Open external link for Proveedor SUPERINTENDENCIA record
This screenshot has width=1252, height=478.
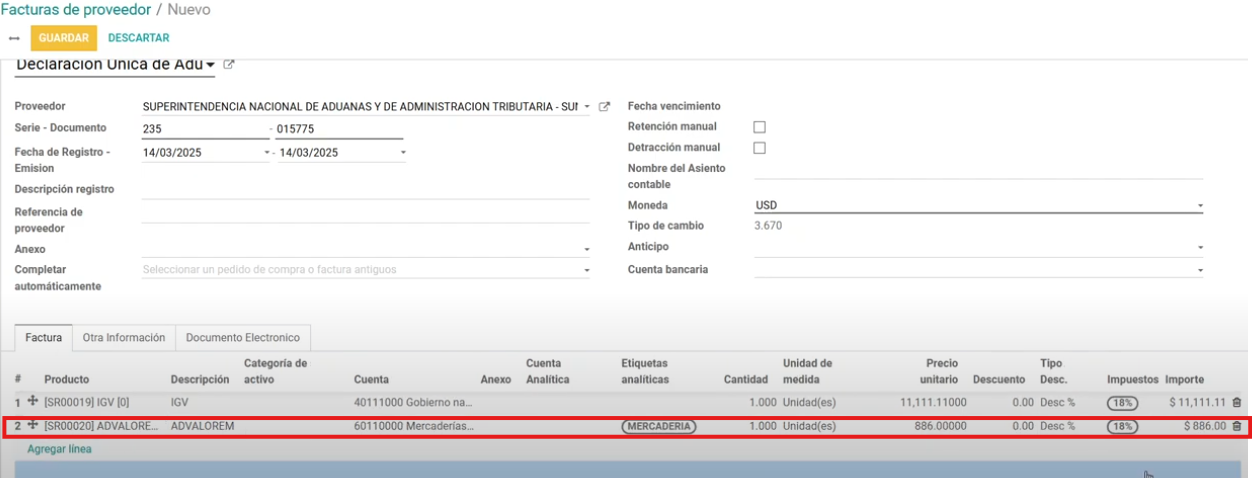point(604,106)
